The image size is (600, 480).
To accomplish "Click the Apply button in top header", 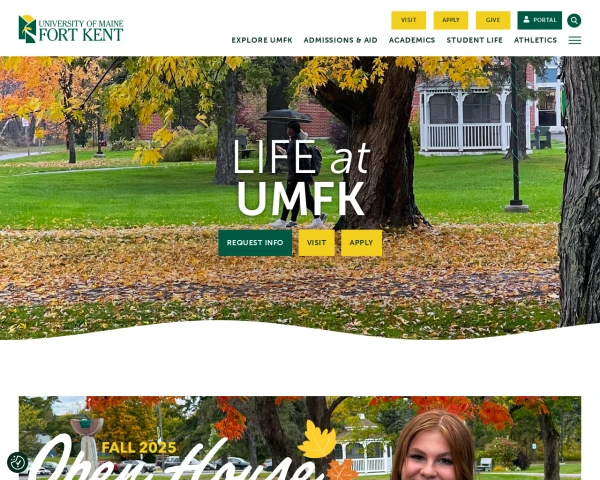I will (451, 20).
